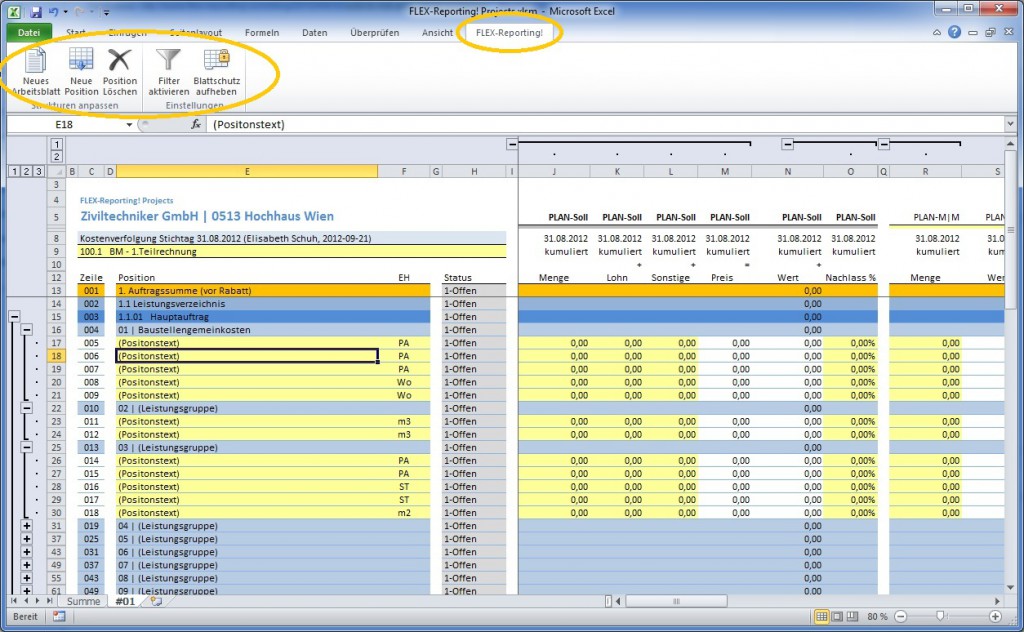Save the workbook with the disk icon
Image resolution: width=1024 pixels, height=632 pixels.
point(36,12)
